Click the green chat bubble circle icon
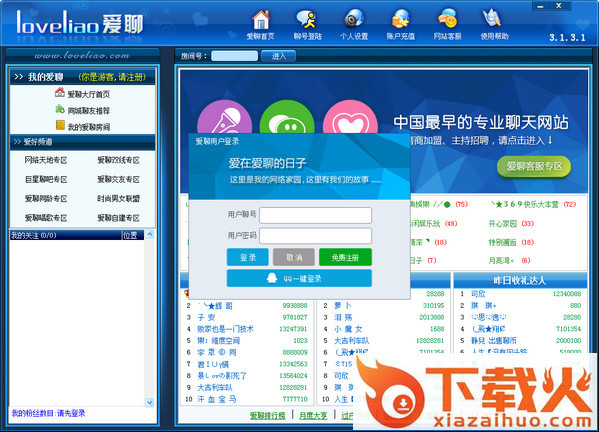The height and width of the screenshot is (432, 599). click(287, 118)
